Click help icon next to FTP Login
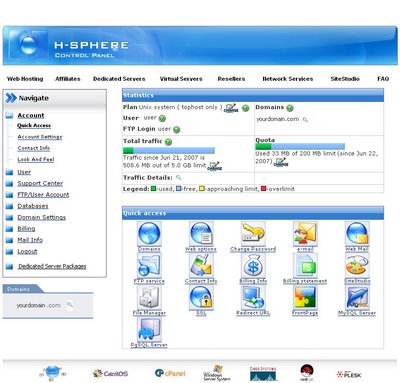 point(177,129)
